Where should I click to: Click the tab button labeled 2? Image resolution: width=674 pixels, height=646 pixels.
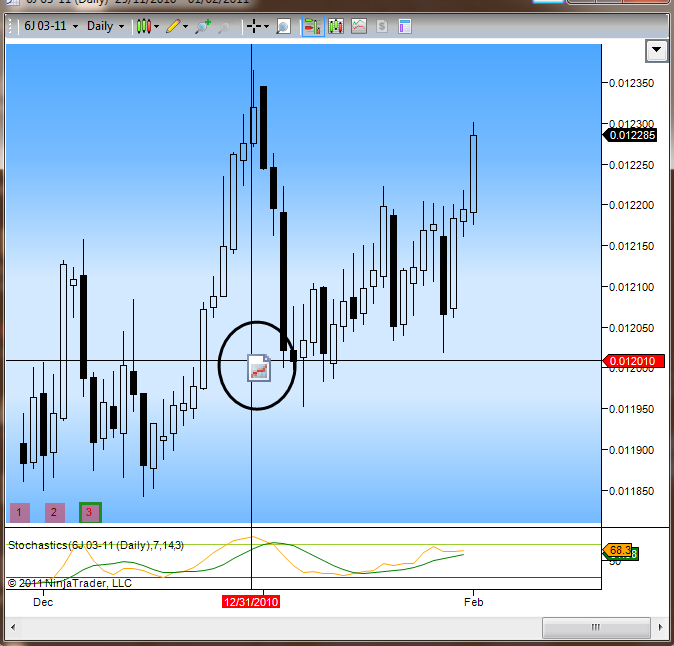coord(55,512)
